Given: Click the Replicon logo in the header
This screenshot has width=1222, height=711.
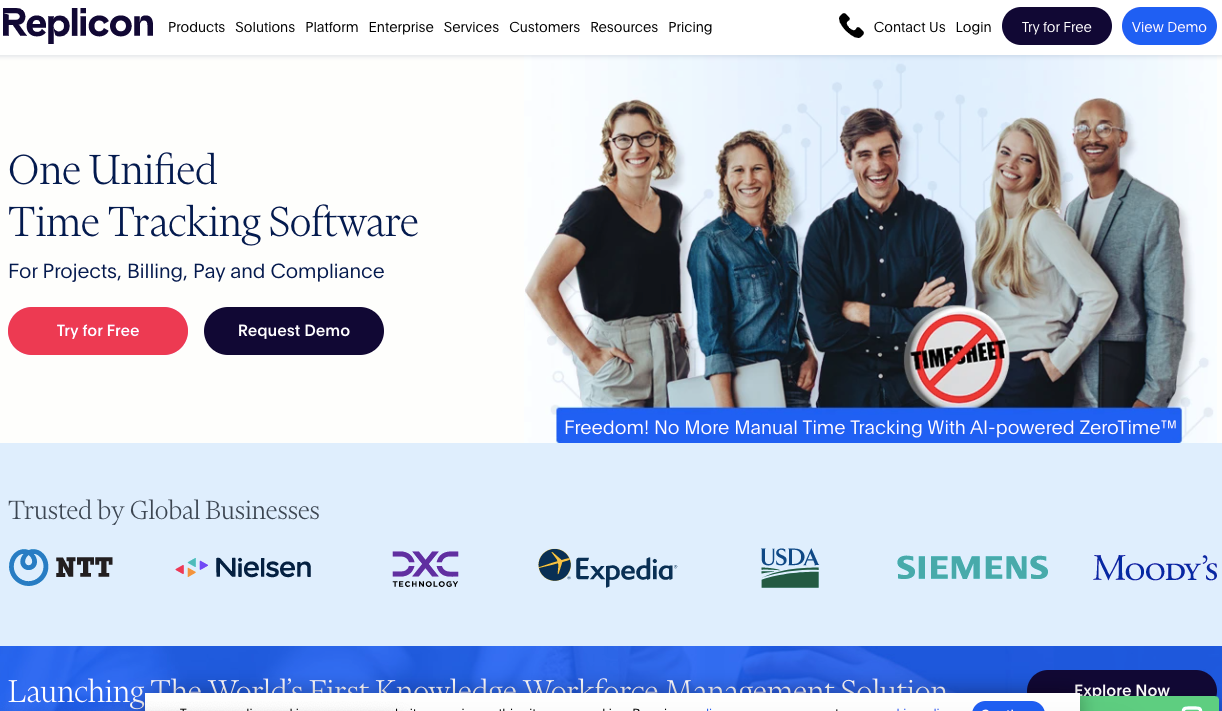Looking at the screenshot, I should (77, 25).
